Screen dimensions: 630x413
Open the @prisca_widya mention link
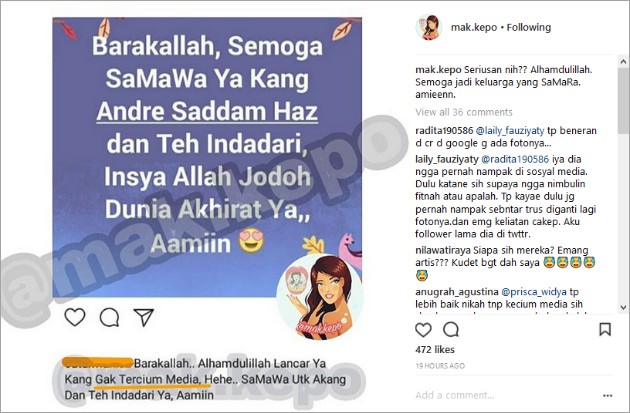coord(534,292)
